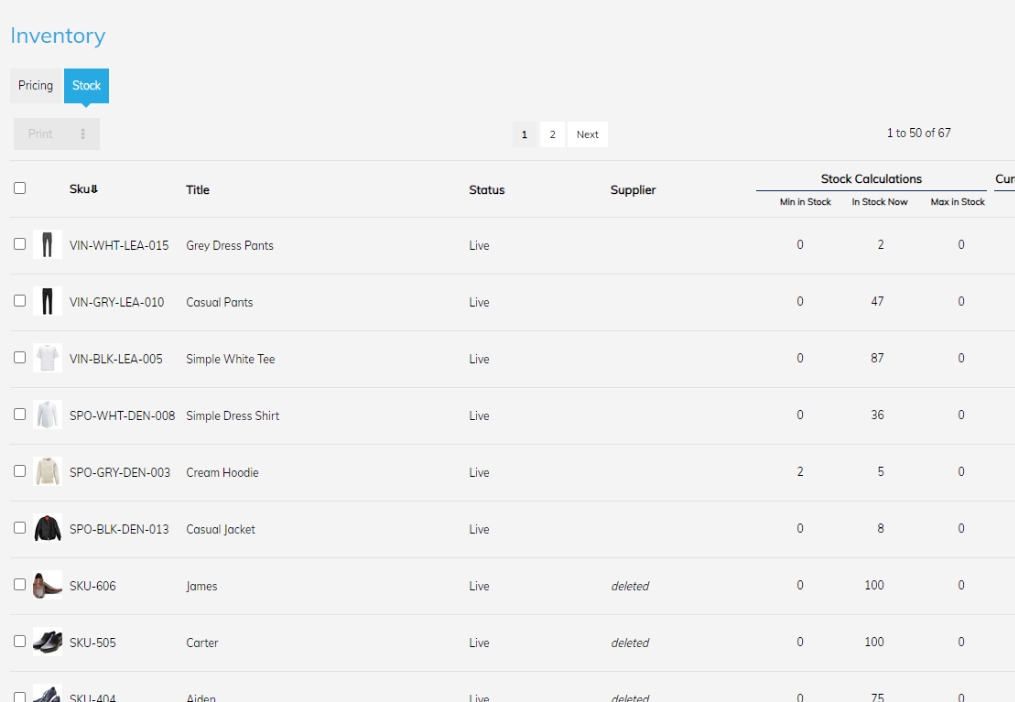Click the Supplier column header
1015x702 pixels.
coord(633,190)
